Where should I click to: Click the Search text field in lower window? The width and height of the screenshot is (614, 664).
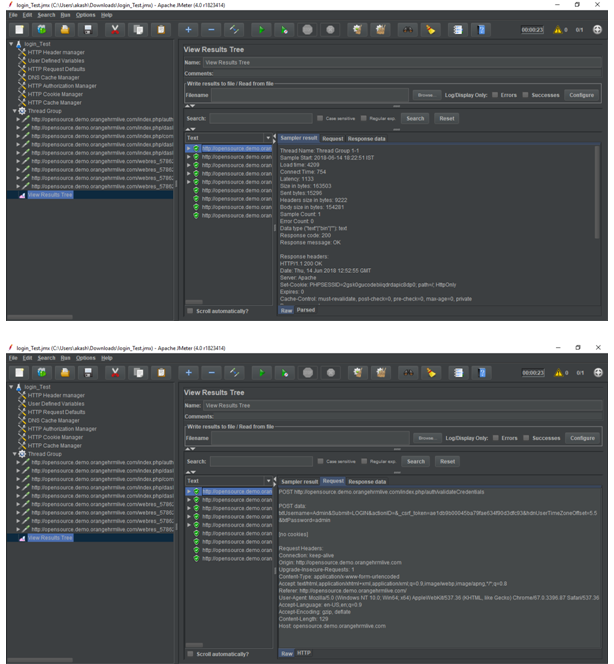click(x=261, y=462)
